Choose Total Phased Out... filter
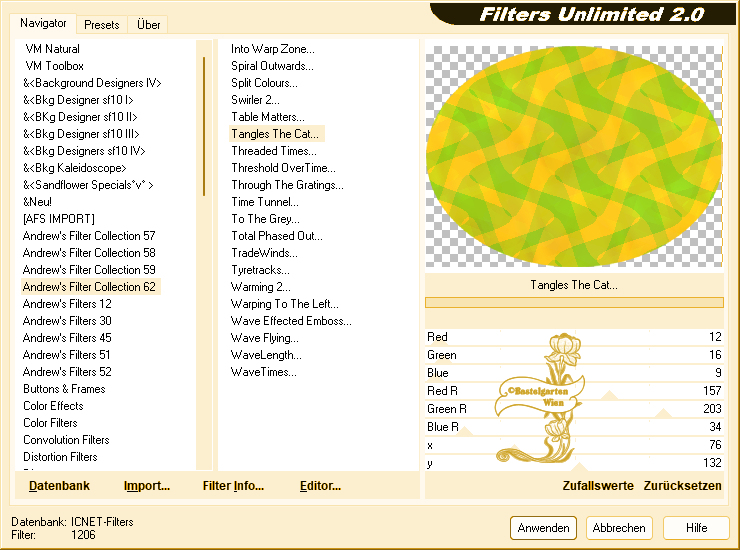740x550 pixels. click(277, 236)
